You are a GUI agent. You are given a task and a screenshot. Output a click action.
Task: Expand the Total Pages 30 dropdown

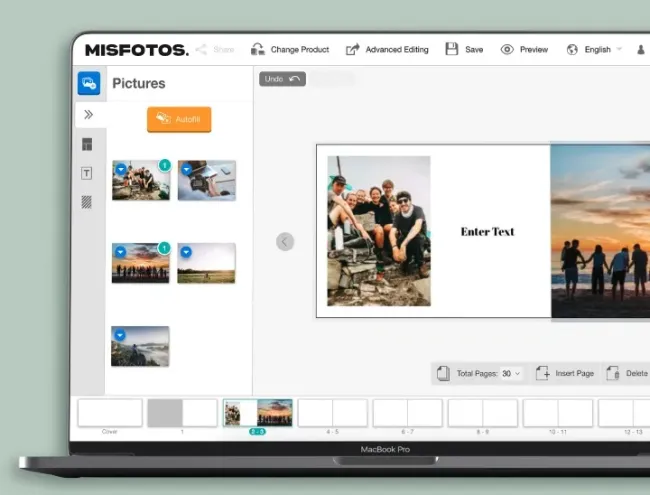click(511, 373)
